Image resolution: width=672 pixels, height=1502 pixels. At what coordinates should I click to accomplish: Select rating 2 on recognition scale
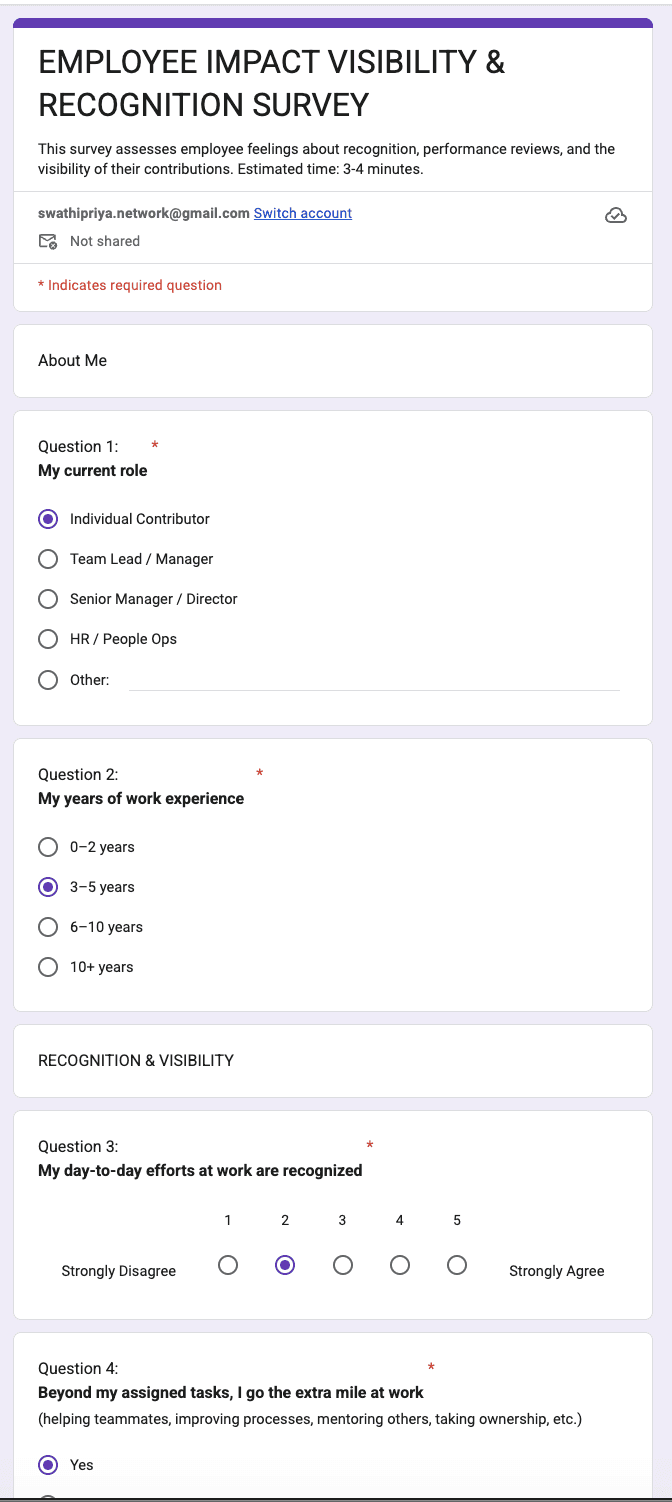(285, 1265)
